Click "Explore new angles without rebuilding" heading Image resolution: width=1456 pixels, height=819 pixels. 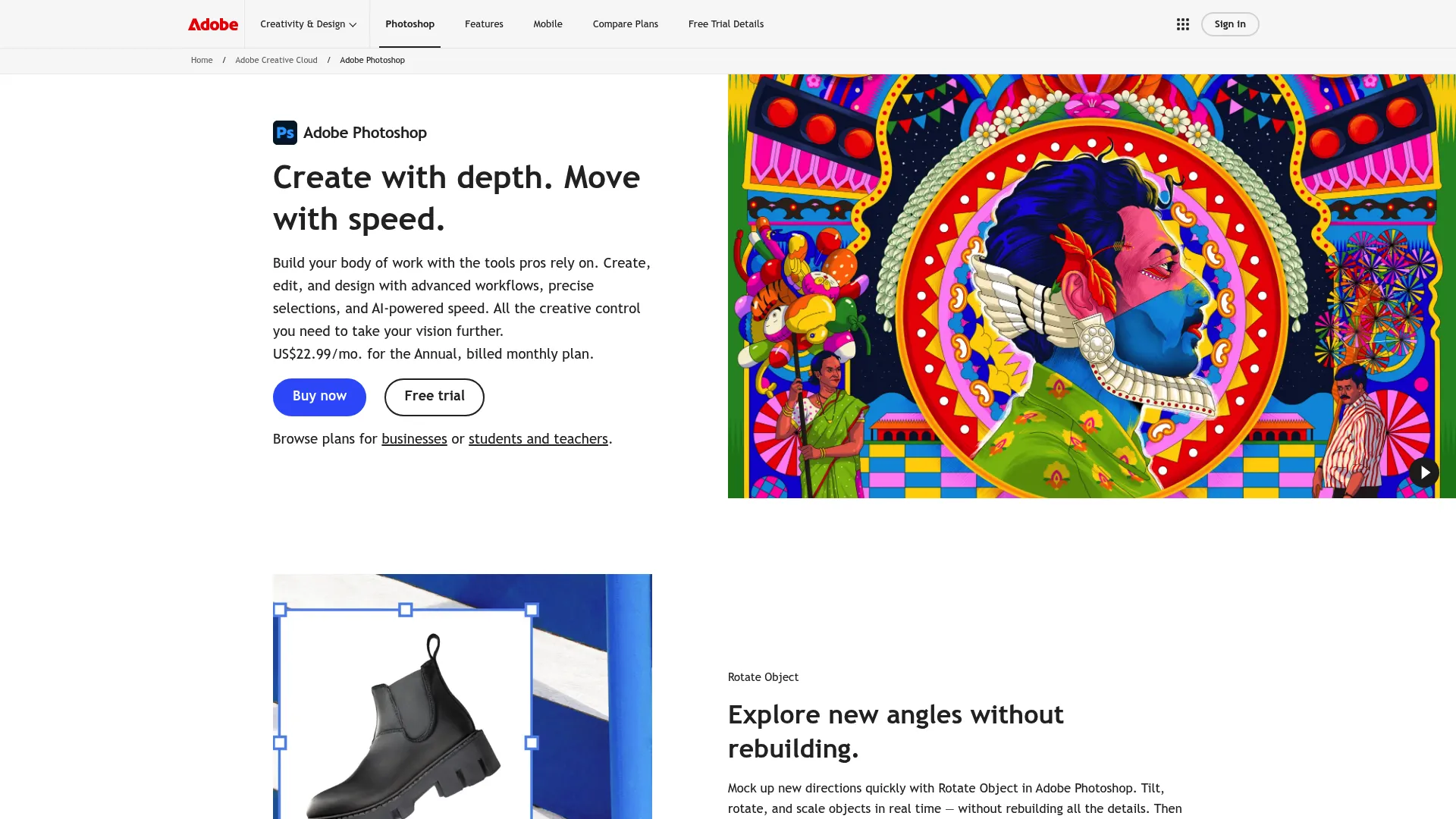click(896, 732)
